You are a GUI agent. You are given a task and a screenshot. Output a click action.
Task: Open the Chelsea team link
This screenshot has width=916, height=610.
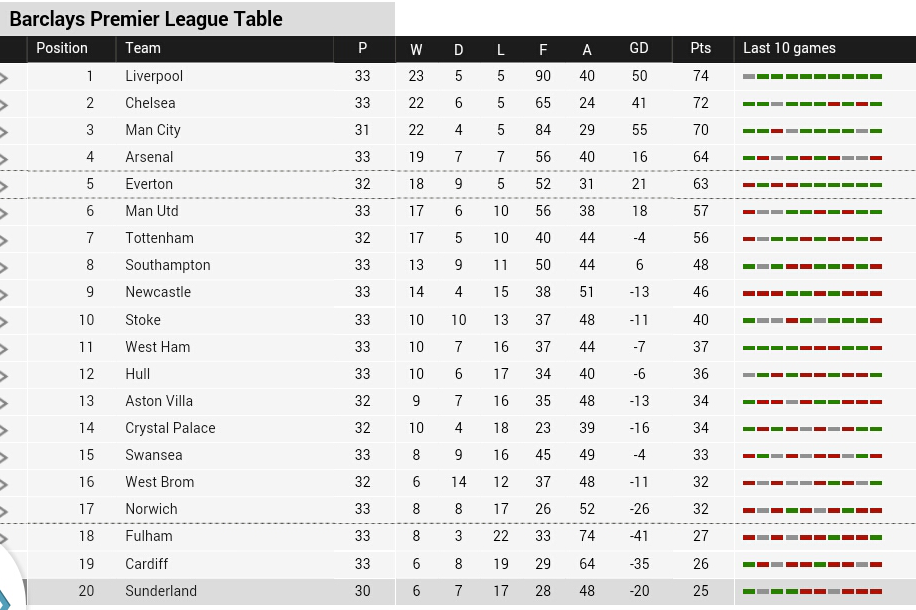(x=150, y=103)
